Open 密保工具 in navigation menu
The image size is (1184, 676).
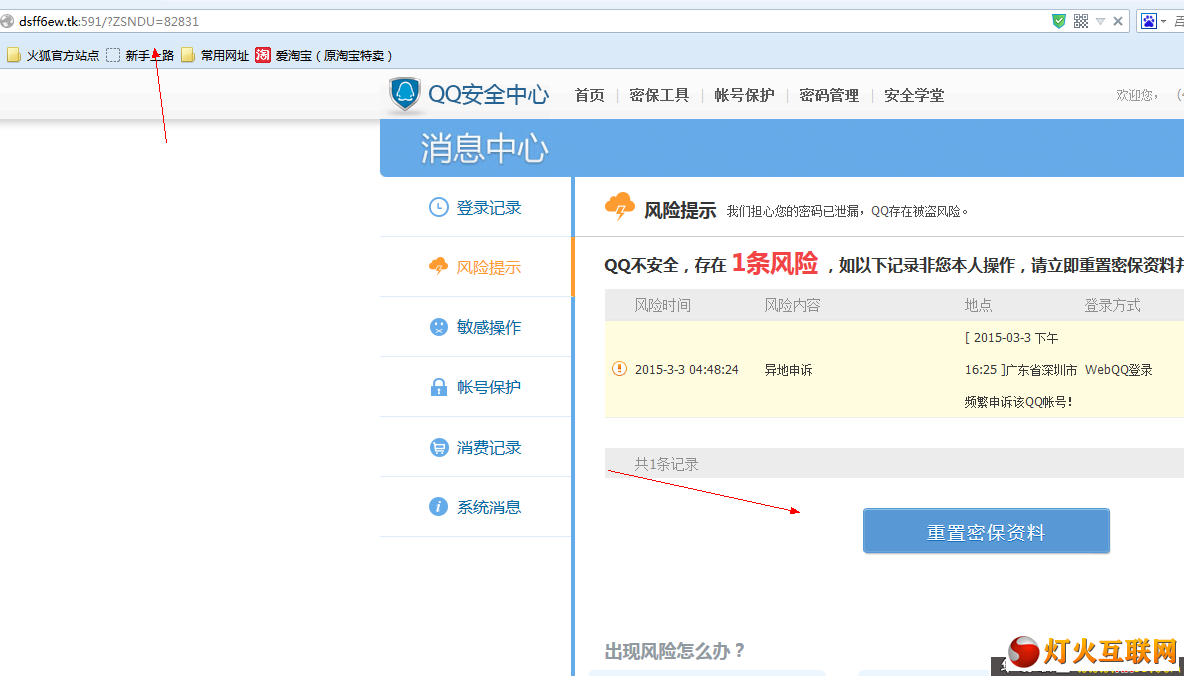[x=659, y=95]
